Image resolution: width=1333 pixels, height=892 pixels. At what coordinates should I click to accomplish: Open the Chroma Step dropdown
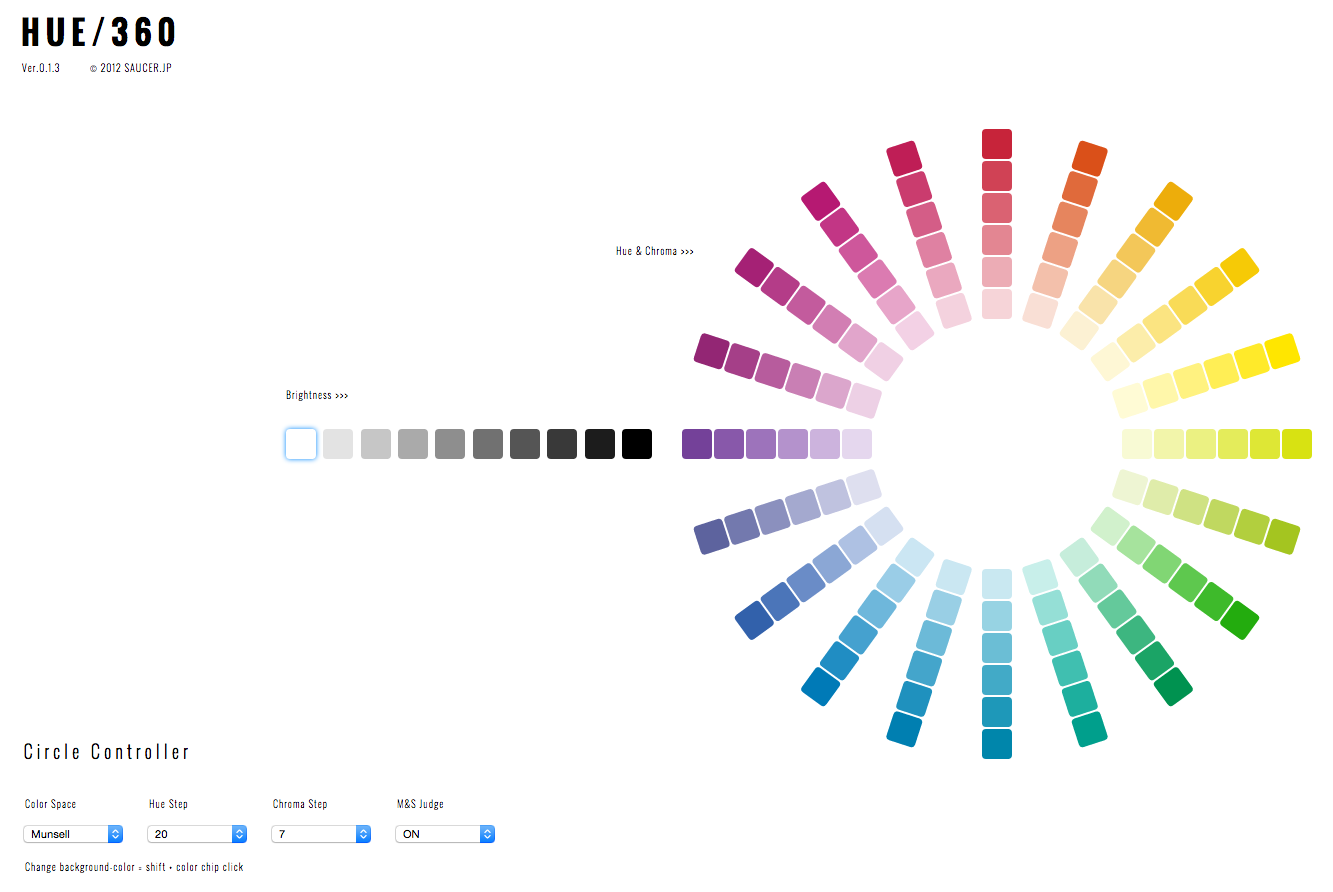[321, 834]
